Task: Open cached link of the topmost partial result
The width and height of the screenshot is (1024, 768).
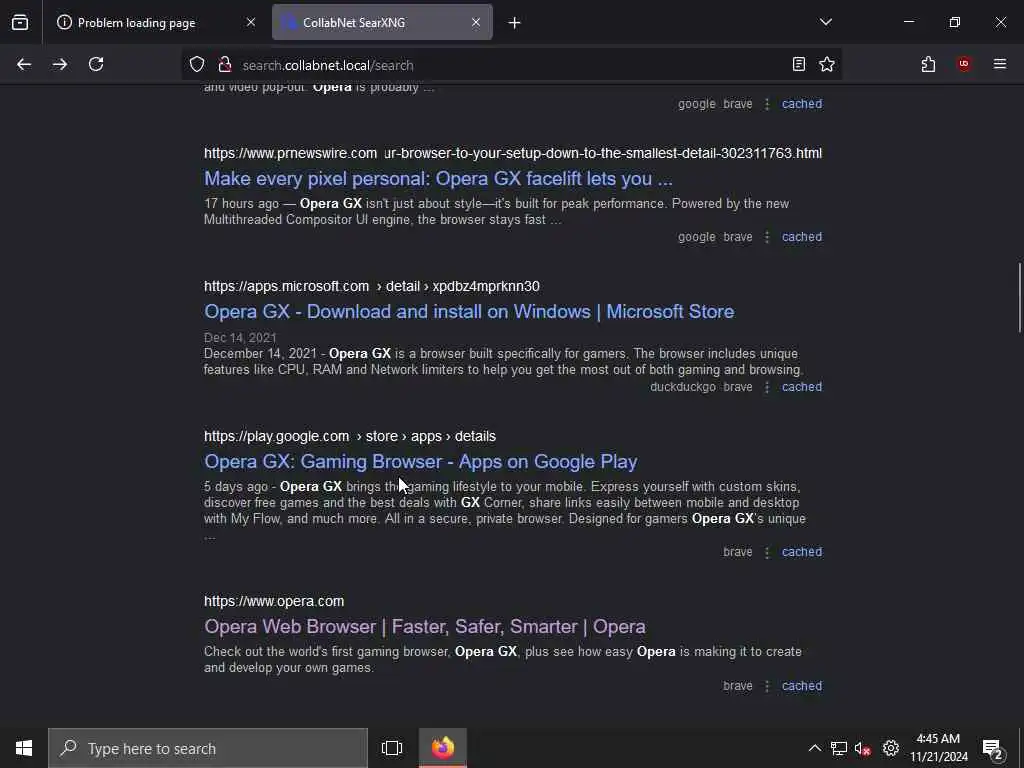Action: (x=802, y=104)
